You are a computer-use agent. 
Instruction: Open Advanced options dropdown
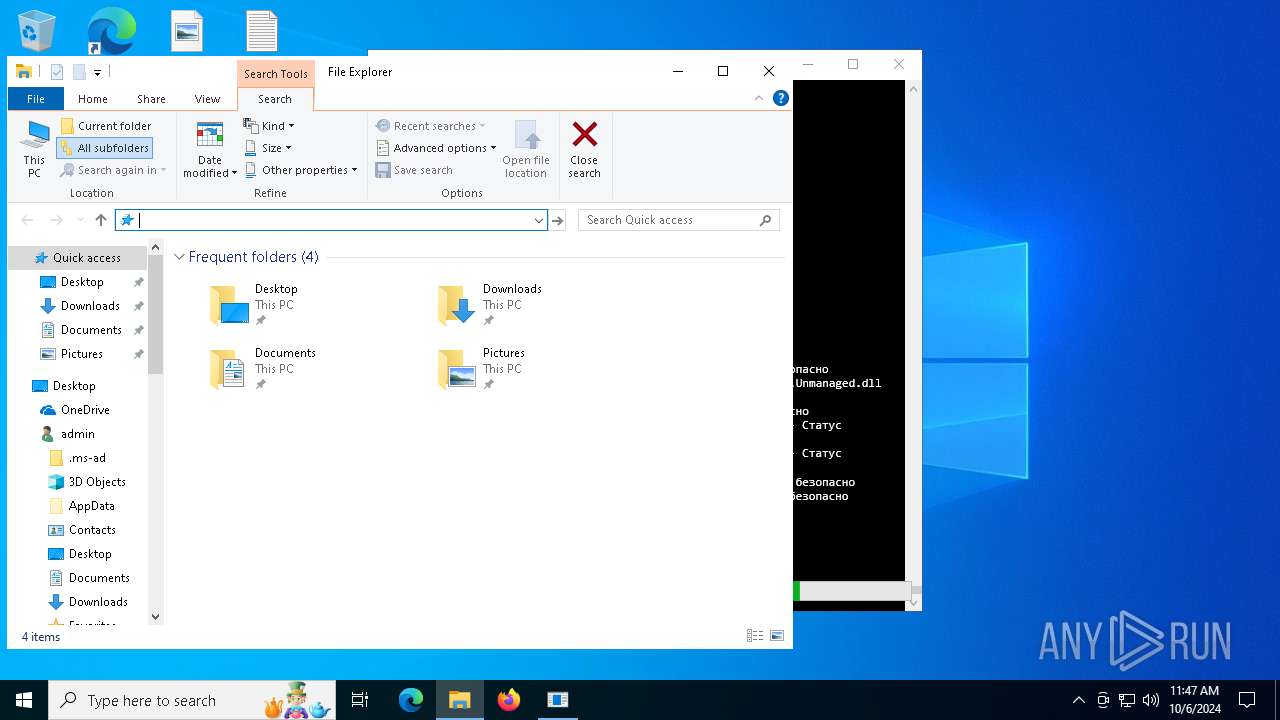tap(436, 148)
